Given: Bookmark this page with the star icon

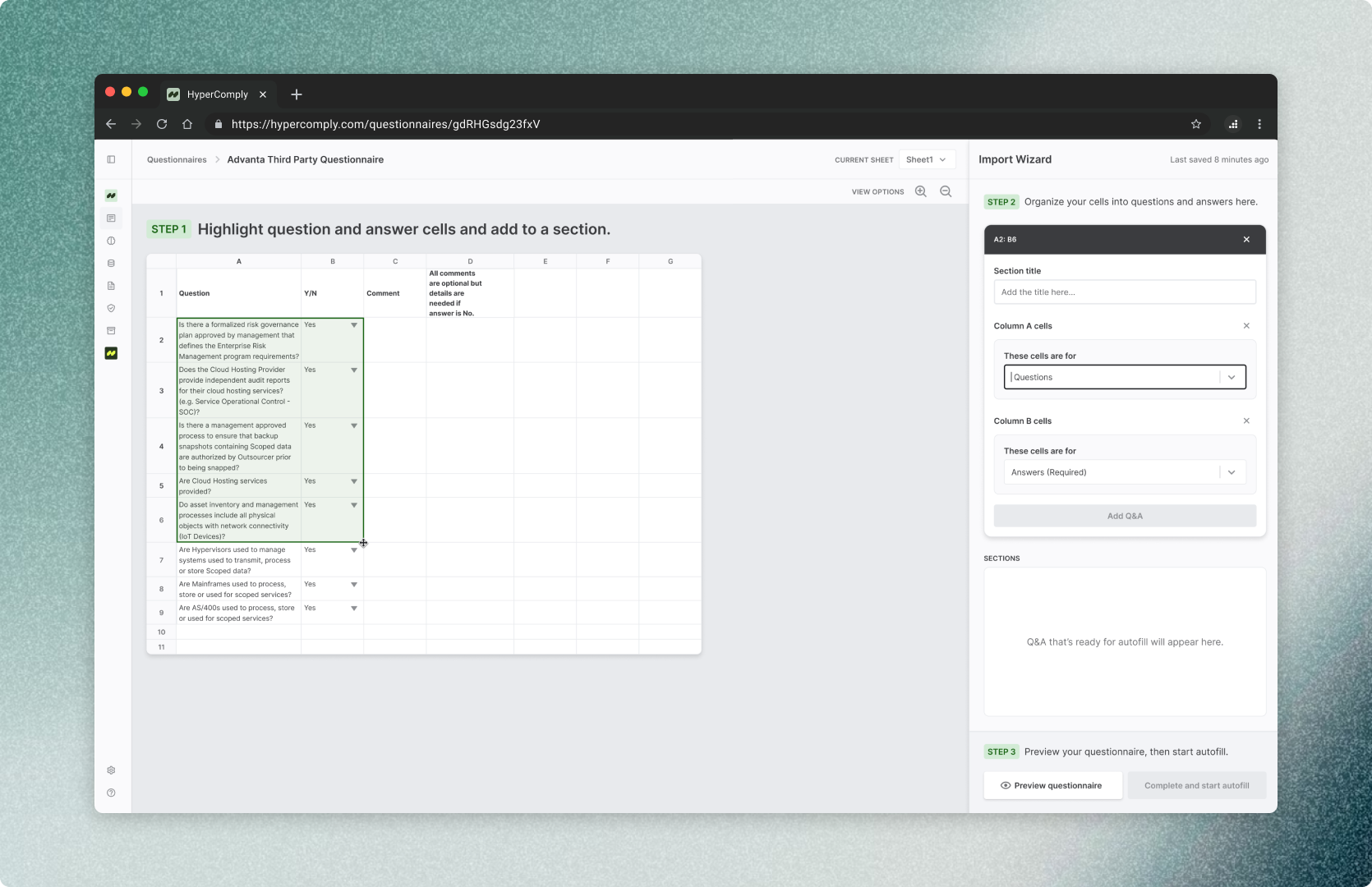Looking at the screenshot, I should point(1196,124).
